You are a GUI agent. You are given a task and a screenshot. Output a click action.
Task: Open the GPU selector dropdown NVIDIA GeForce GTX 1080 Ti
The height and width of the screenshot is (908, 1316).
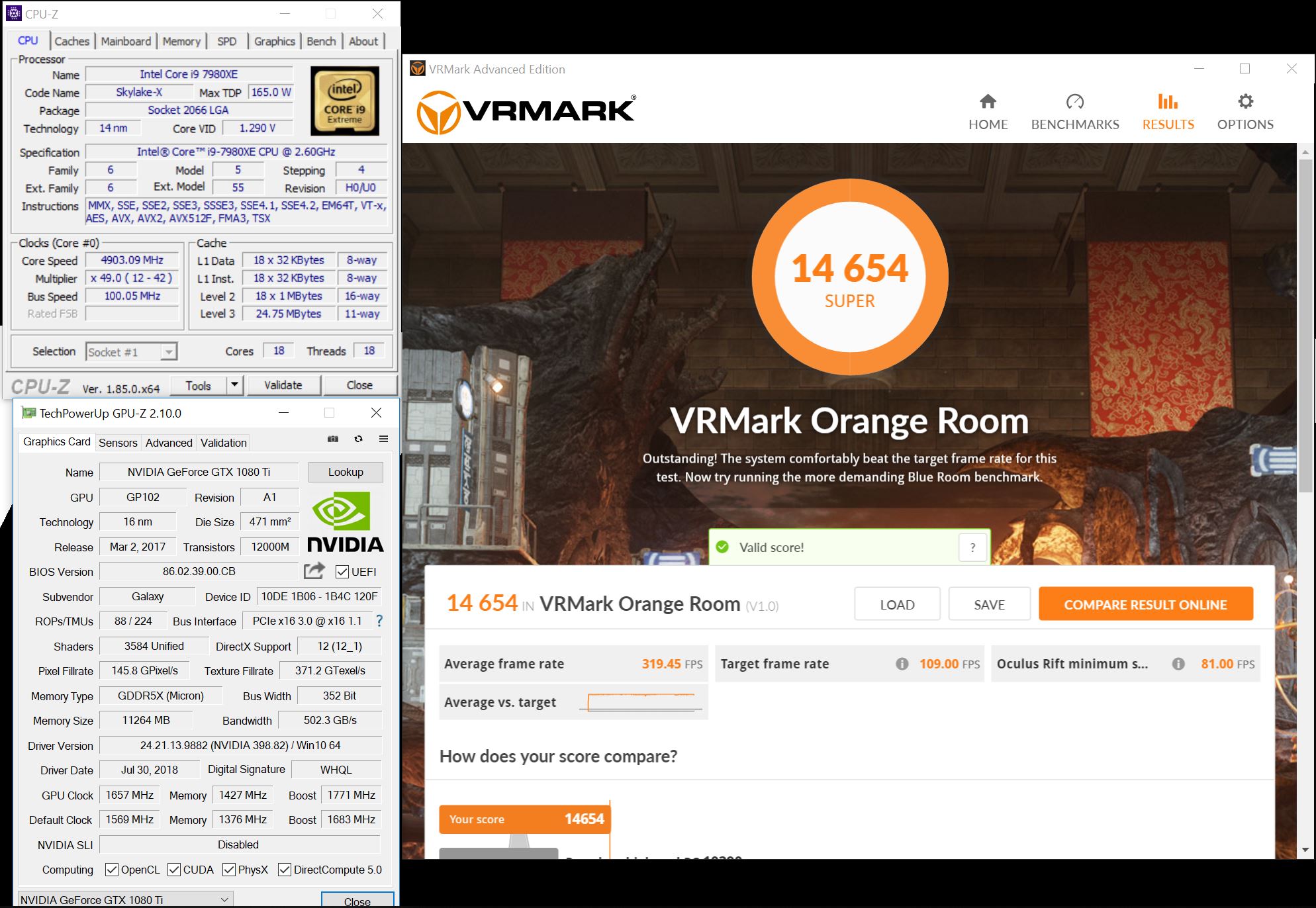click(x=125, y=899)
